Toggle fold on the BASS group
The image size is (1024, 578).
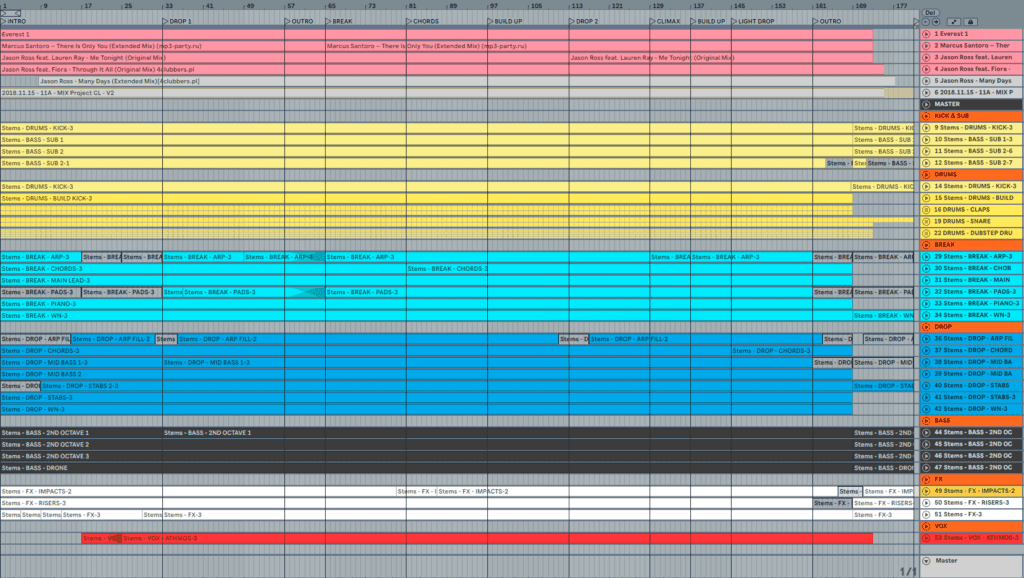[x=926, y=421]
